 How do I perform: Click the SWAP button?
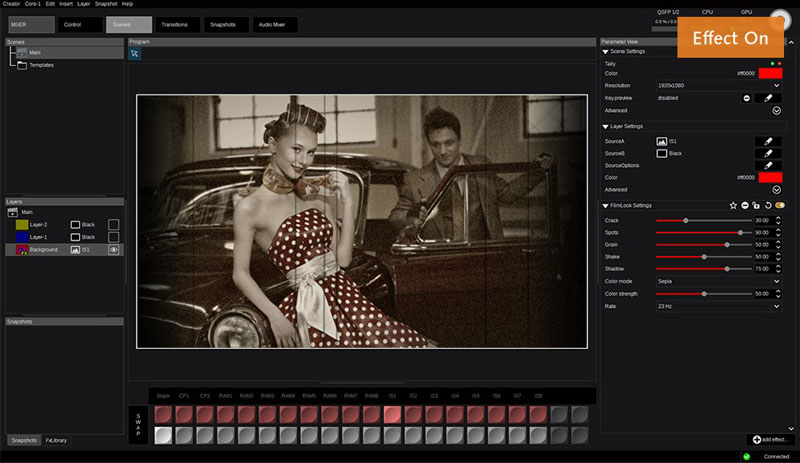(138, 425)
